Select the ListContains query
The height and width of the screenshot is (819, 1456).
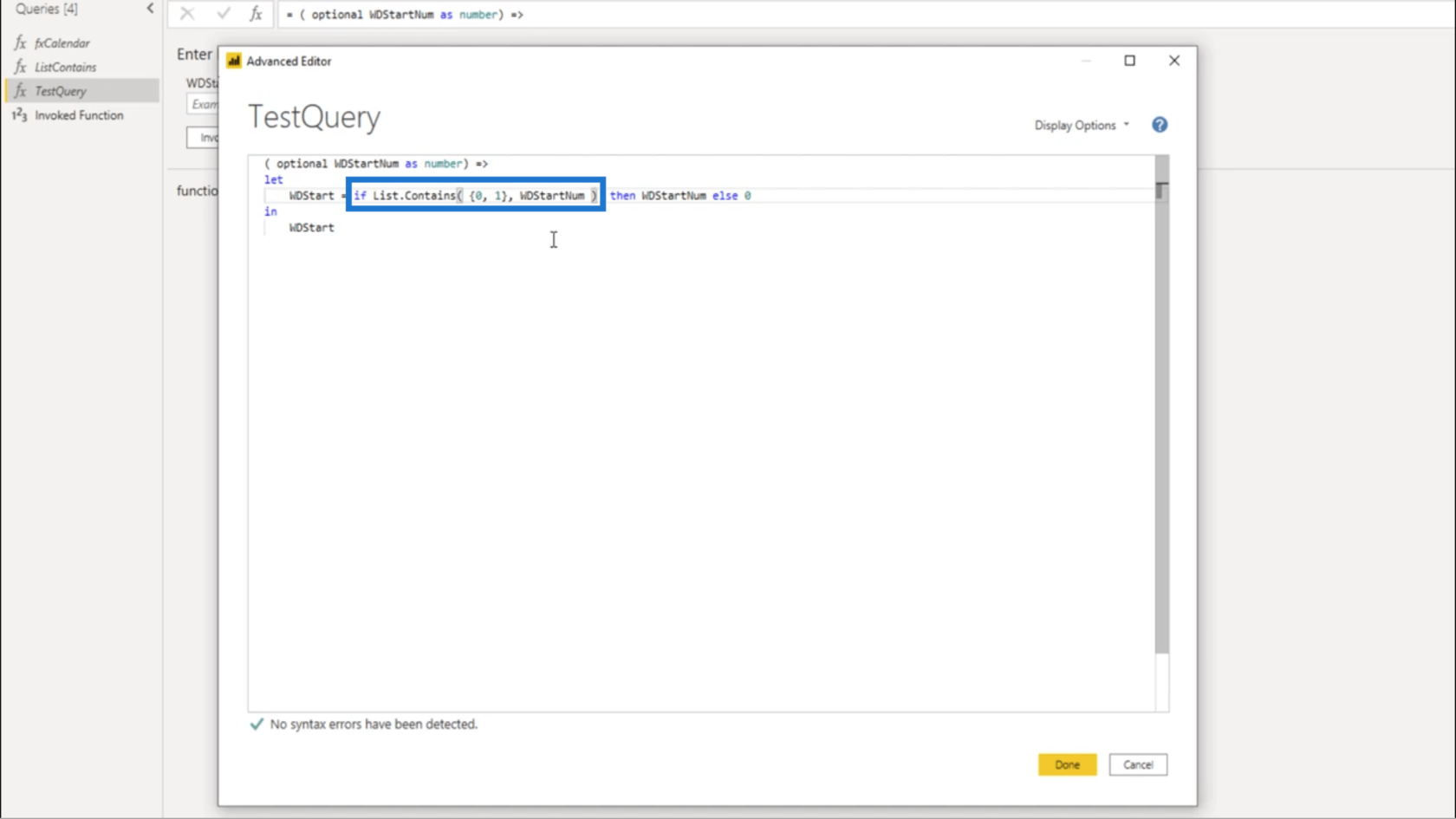pos(65,67)
